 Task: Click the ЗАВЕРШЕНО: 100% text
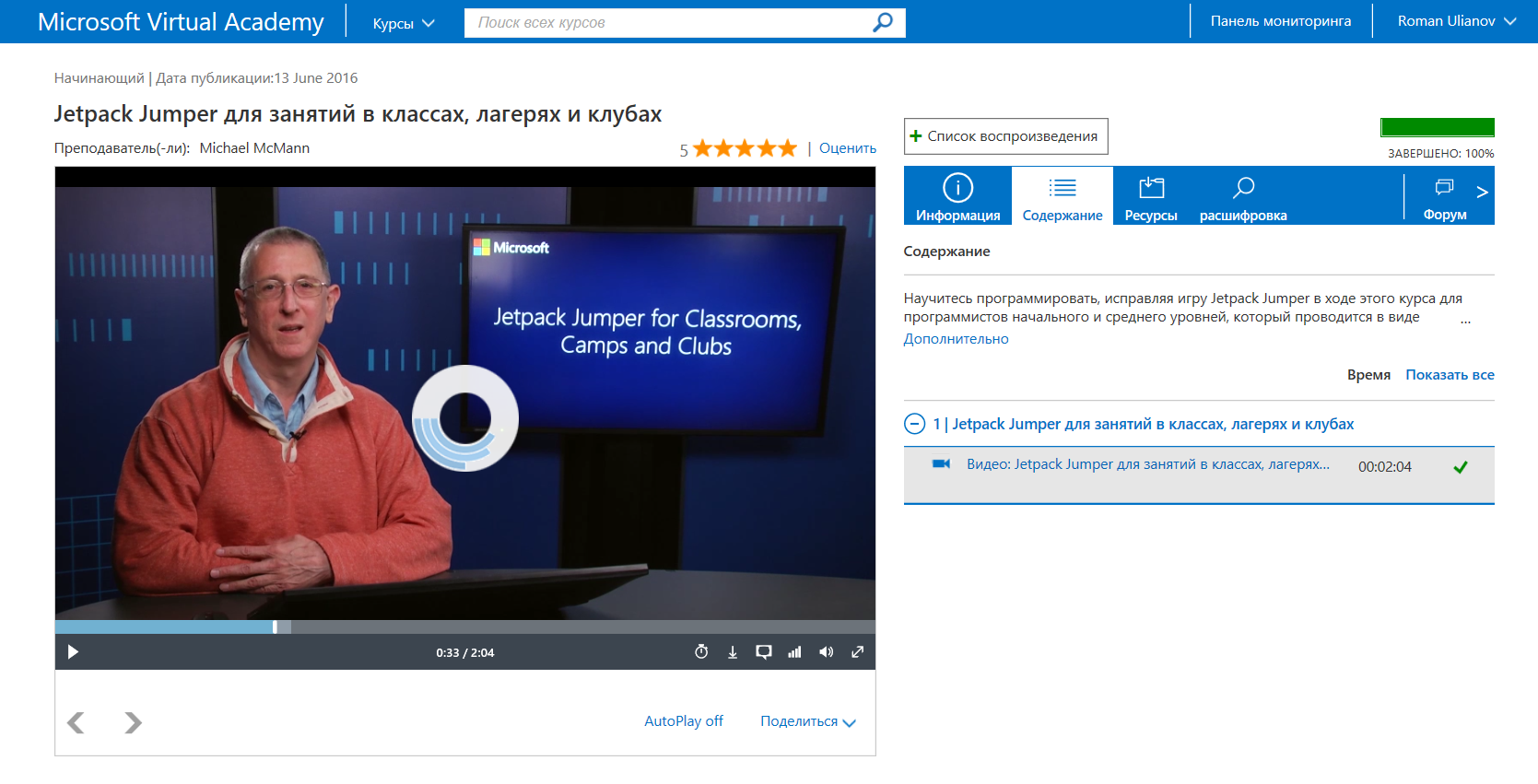(x=1441, y=154)
